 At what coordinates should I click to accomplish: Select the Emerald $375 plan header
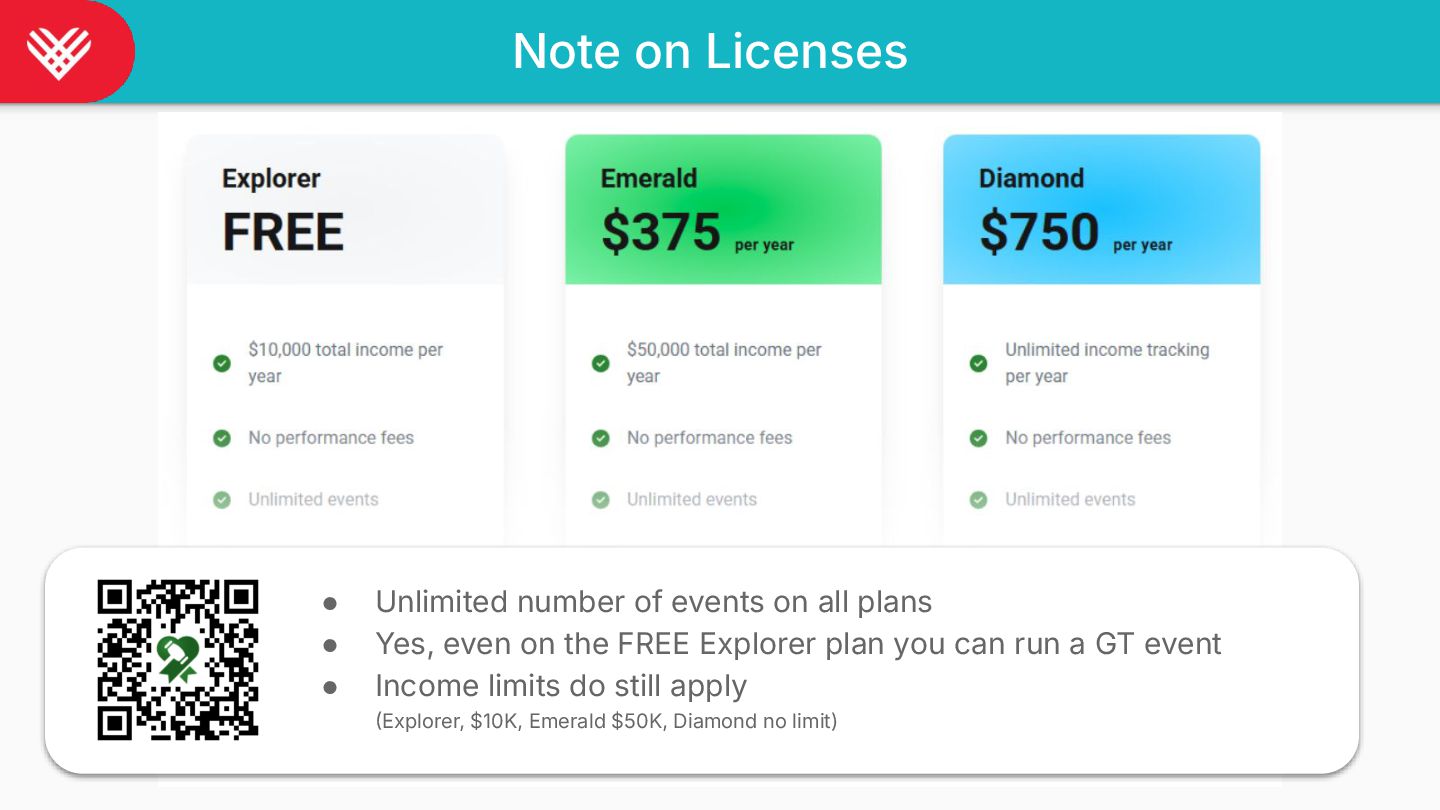click(723, 210)
